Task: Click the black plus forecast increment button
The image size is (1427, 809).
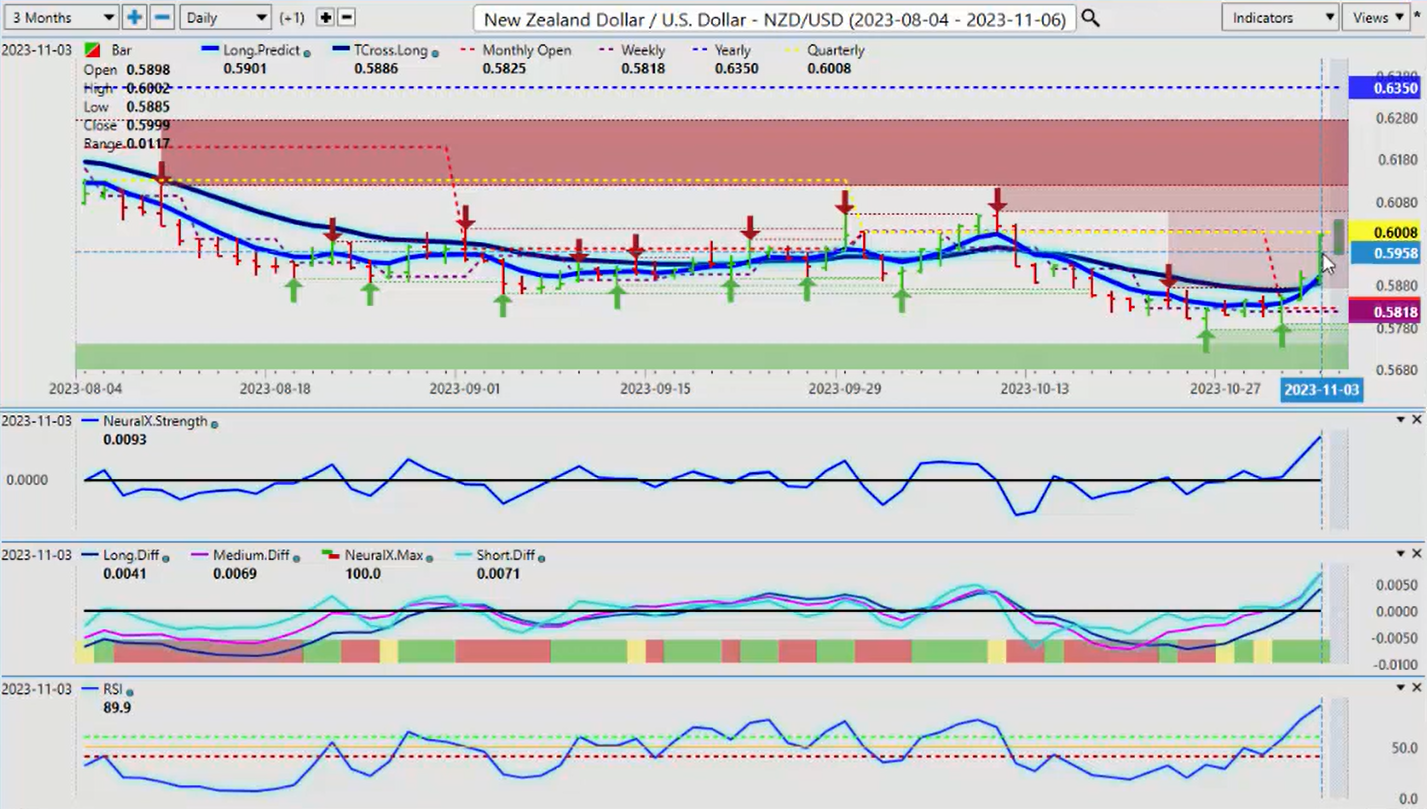Action: (325, 17)
